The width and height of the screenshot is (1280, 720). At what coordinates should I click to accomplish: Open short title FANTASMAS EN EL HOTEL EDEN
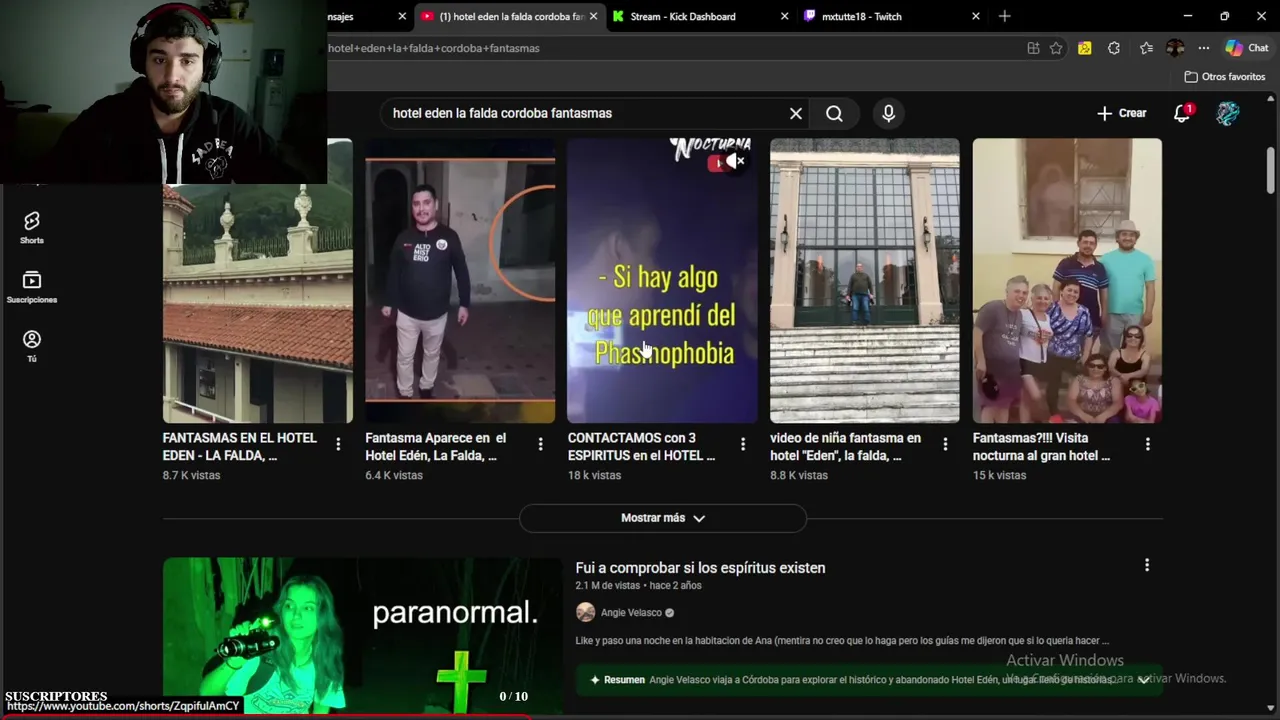[240, 447]
